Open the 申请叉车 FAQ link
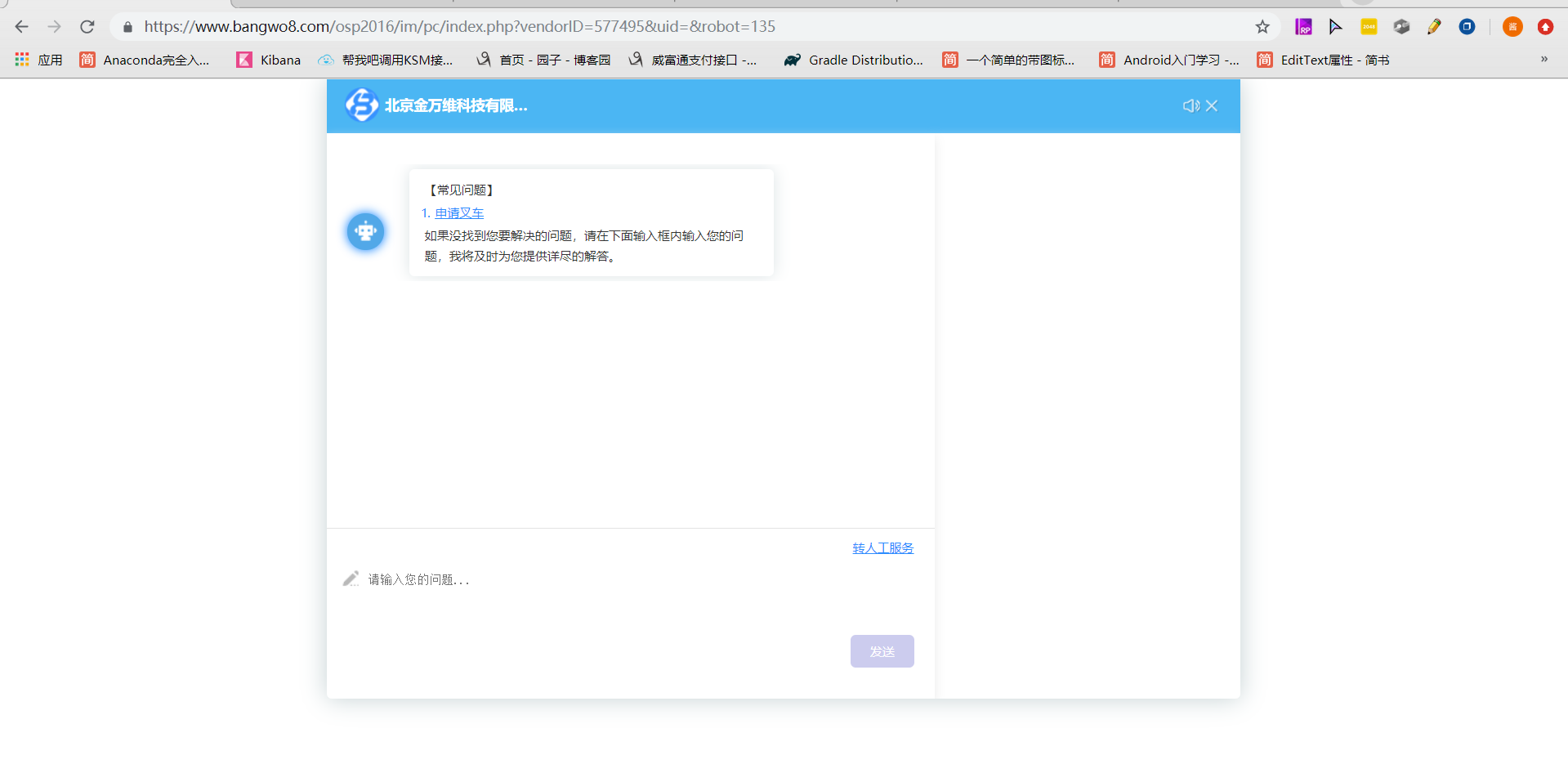The image size is (1568, 764). click(459, 213)
